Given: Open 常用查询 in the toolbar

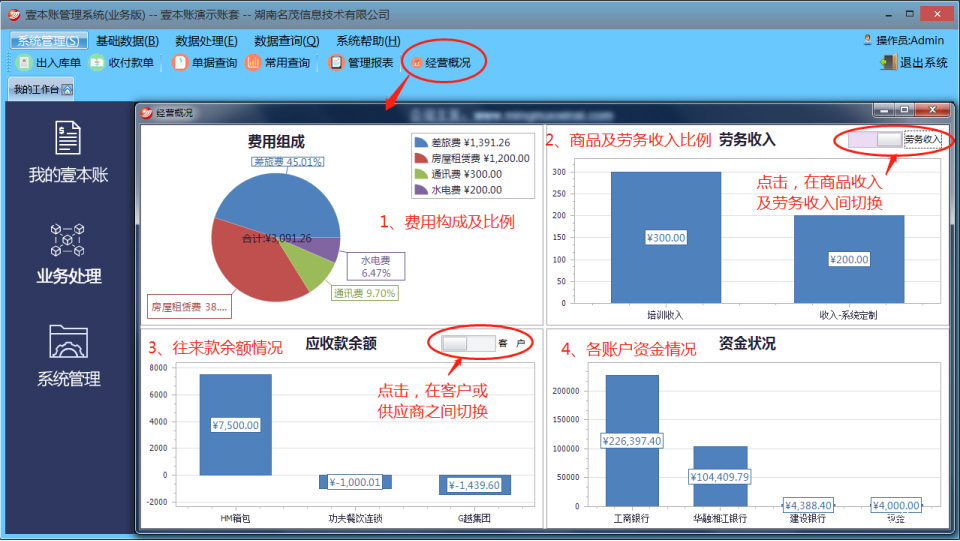Looking at the screenshot, I should click(x=253, y=63).
